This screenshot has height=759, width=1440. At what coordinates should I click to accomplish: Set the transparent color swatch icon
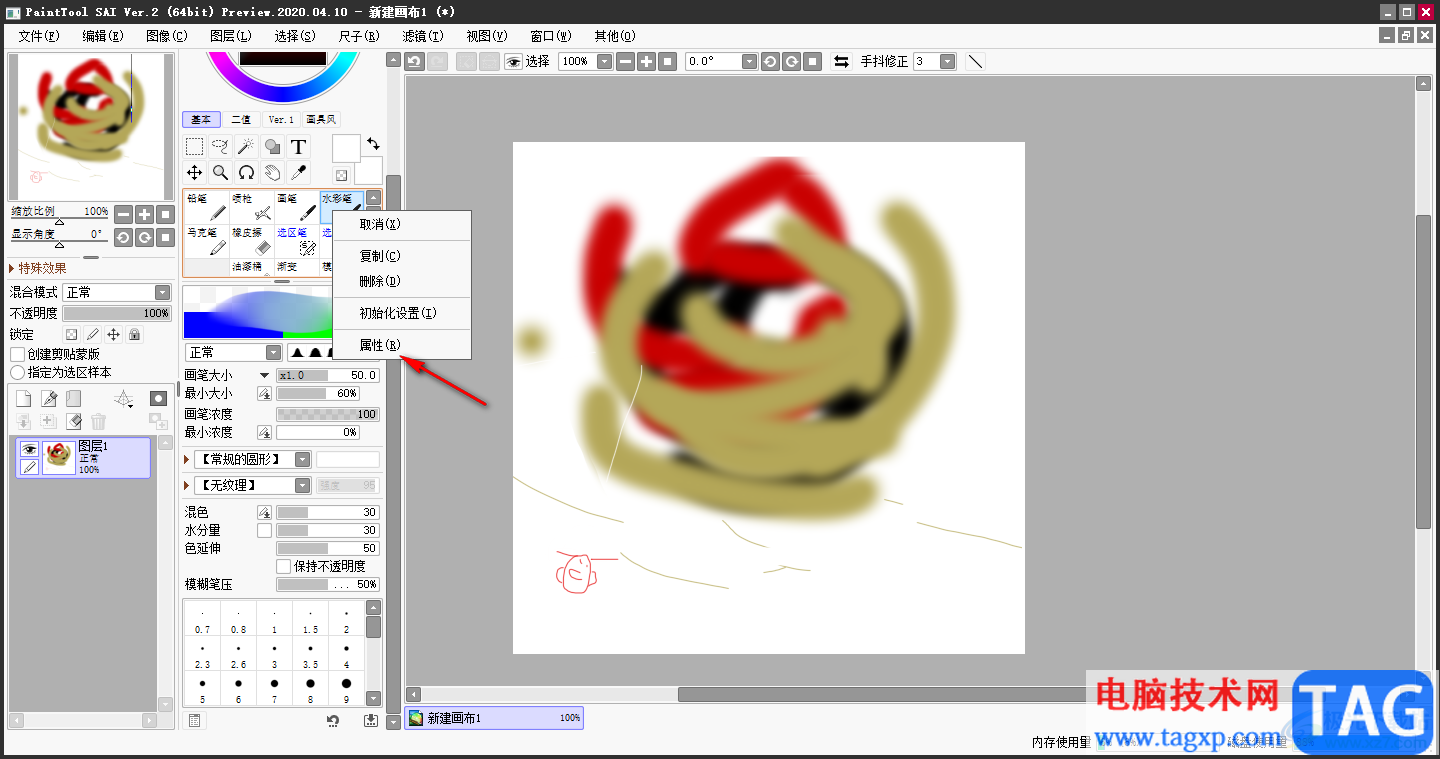341,175
